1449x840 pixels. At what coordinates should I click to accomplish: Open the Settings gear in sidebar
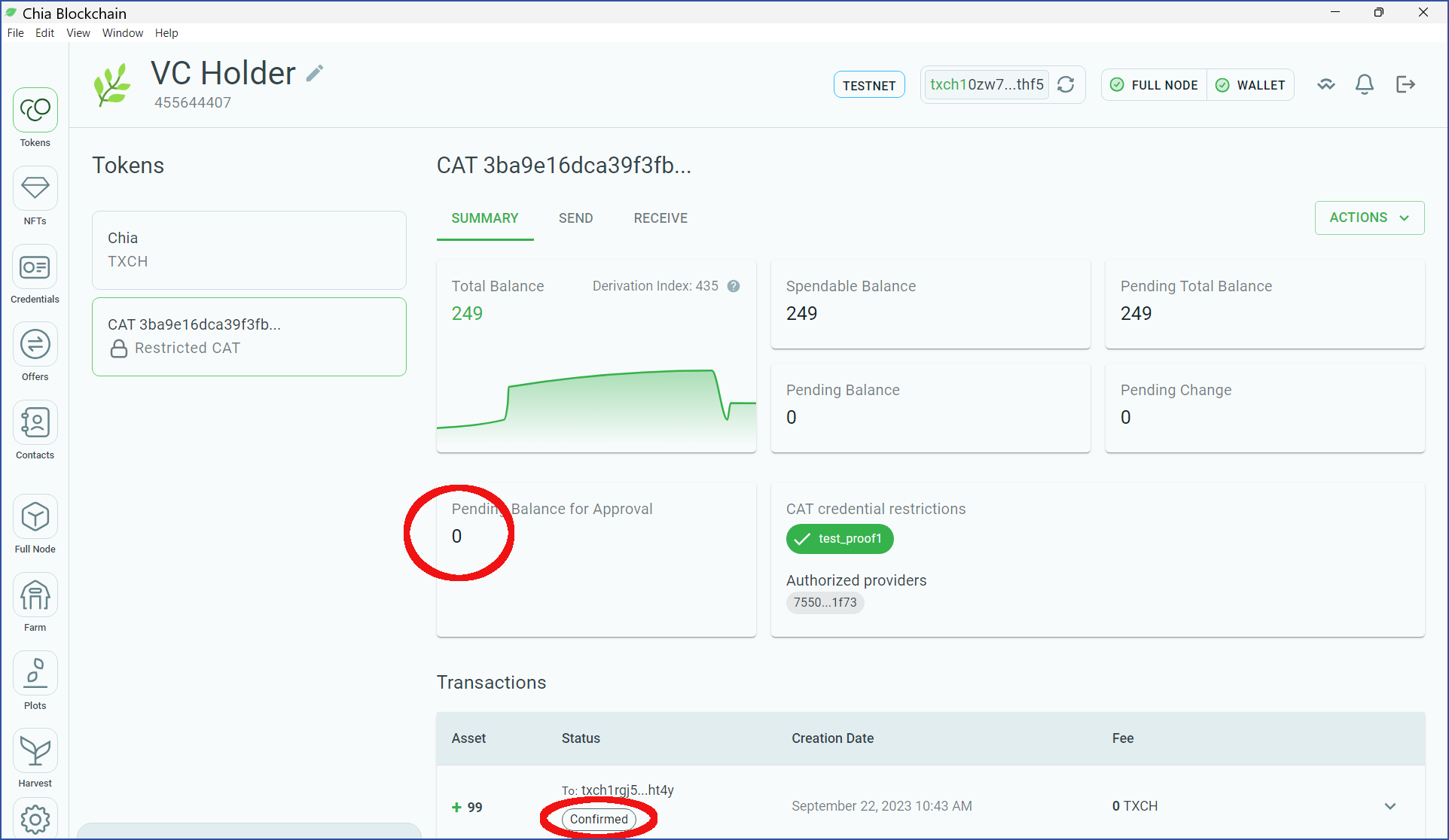click(35, 819)
